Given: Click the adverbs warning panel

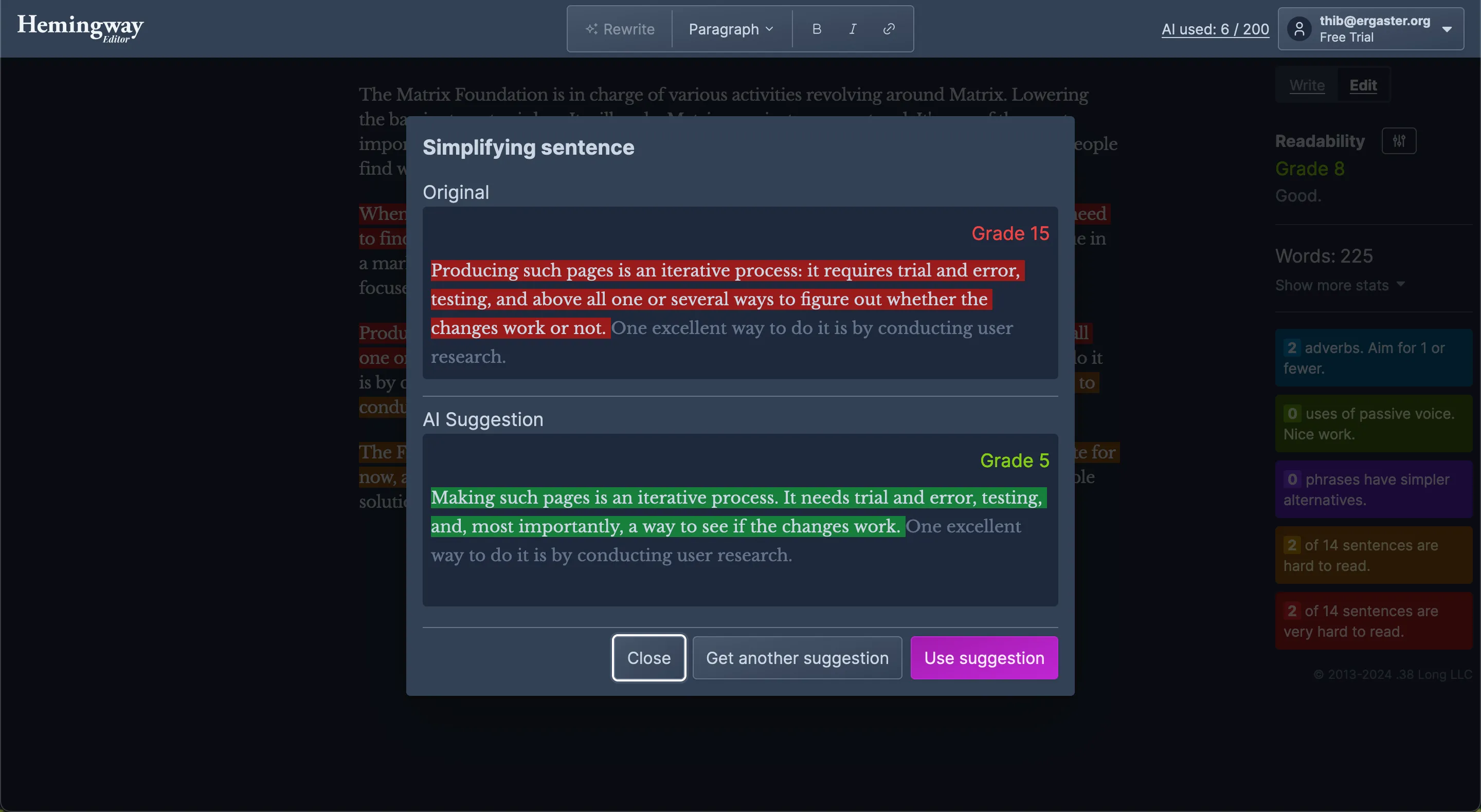Looking at the screenshot, I should coord(1374,358).
